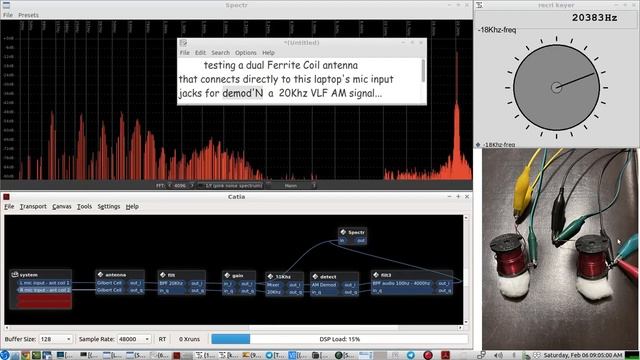Click the terminal icon in the taskbar
640x360 pixels.
36,356
